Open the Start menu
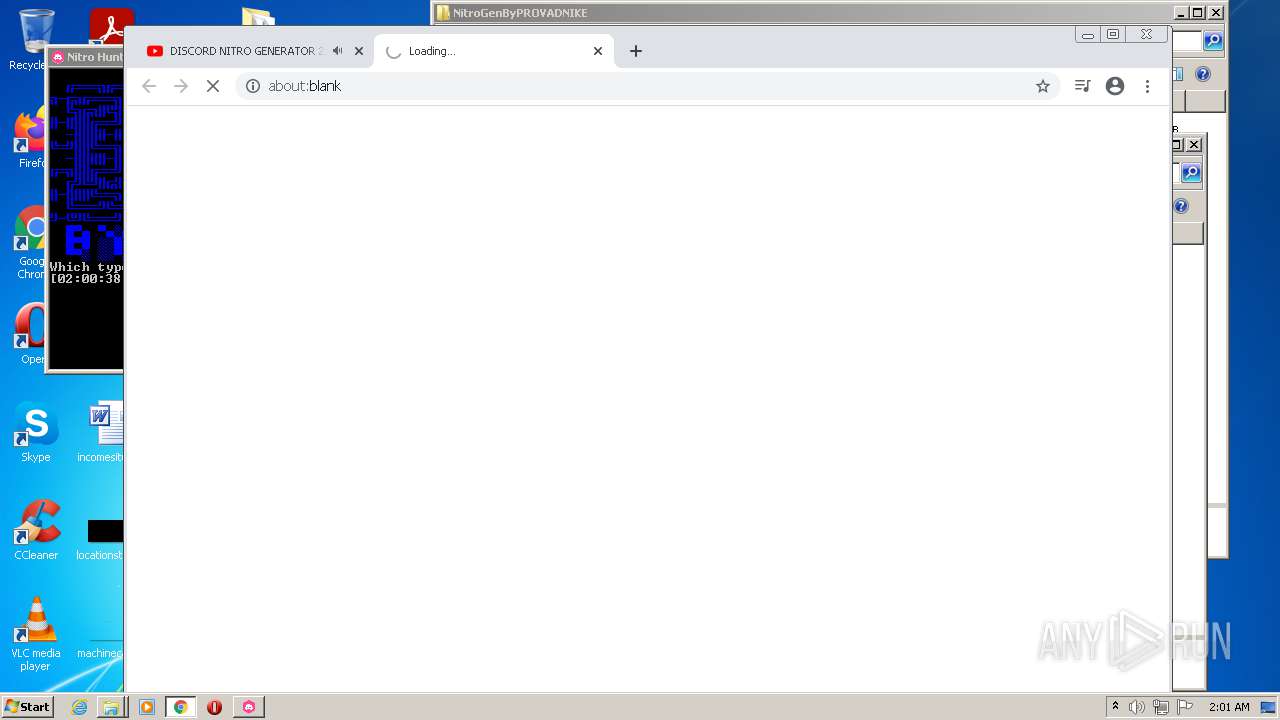 pos(27,707)
